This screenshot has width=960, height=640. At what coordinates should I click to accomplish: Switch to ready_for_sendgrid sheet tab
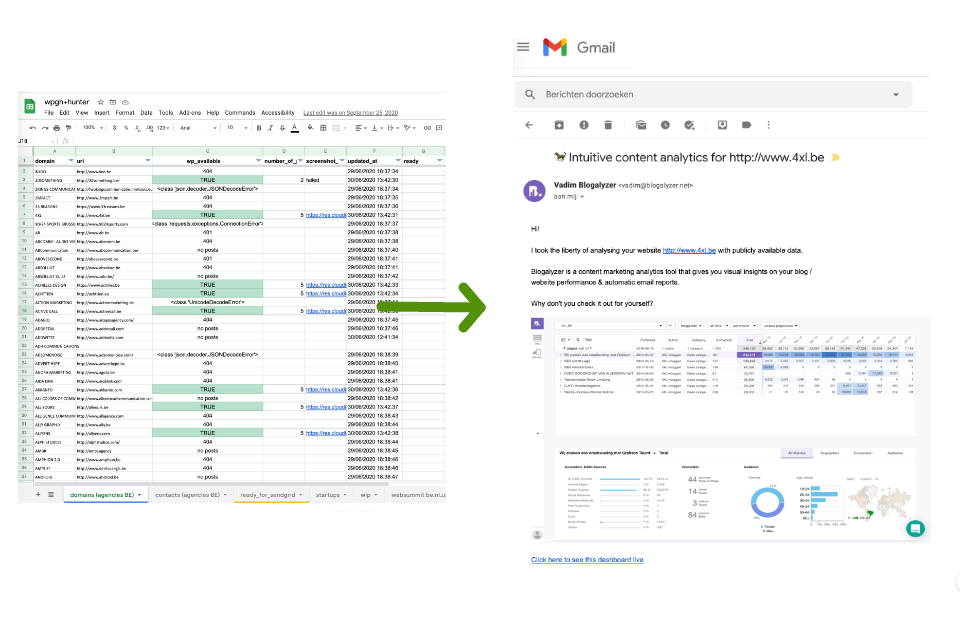[x=271, y=495]
